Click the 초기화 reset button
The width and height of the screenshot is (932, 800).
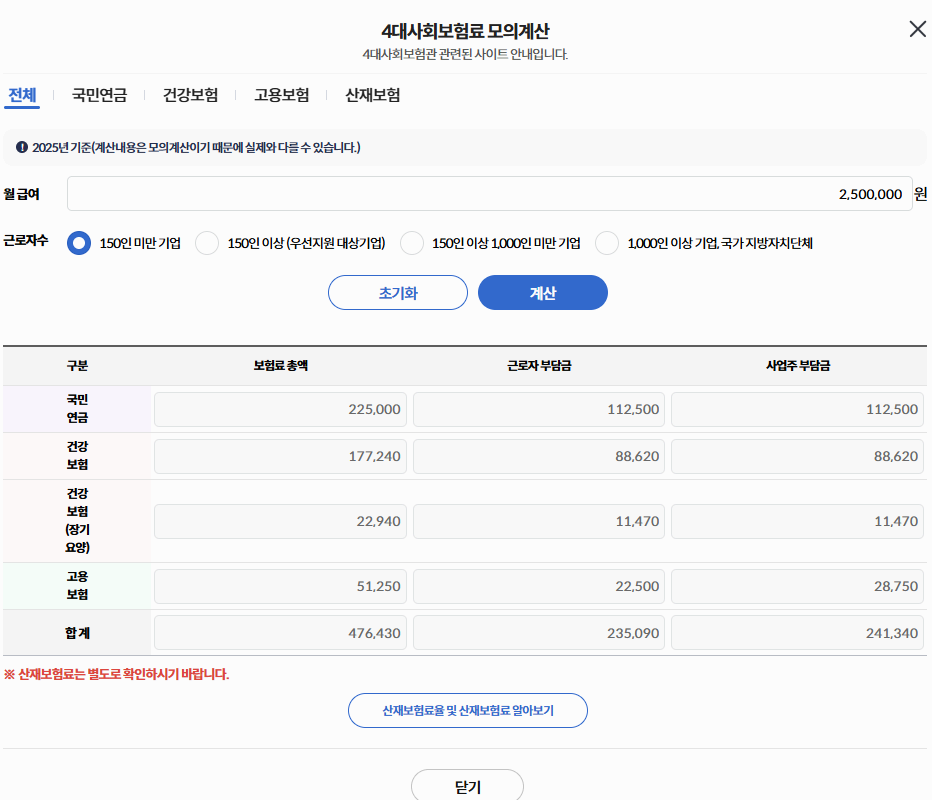click(x=398, y=292)
